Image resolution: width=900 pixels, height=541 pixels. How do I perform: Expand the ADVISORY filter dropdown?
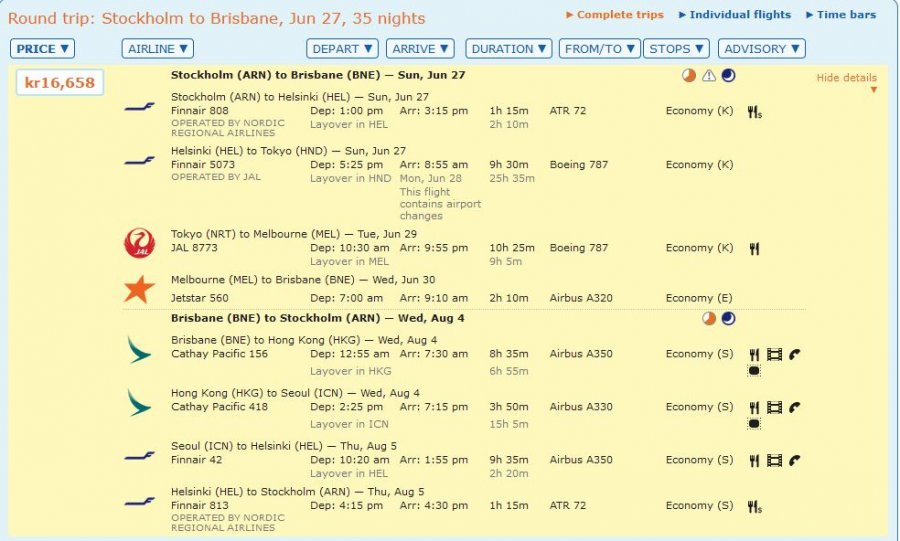(x=761, y=49)
